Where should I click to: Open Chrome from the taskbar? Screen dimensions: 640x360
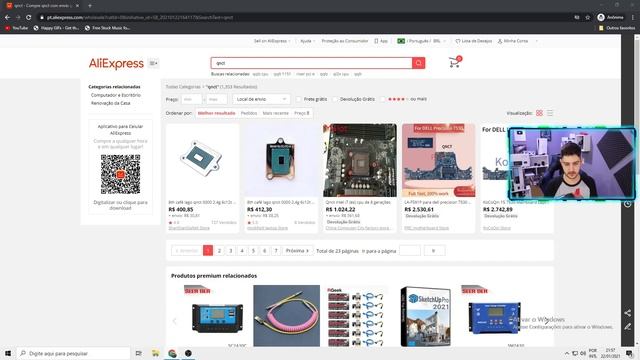pos(172,353)
